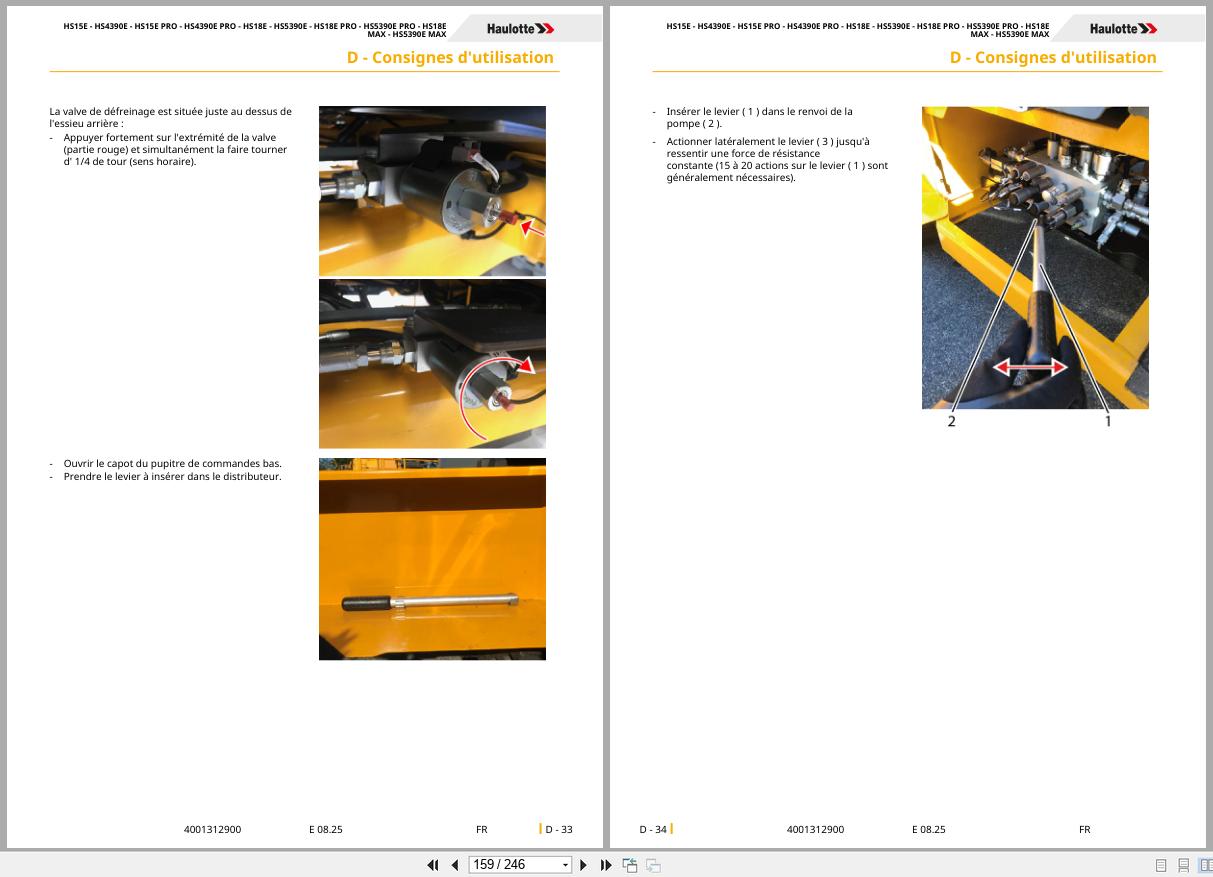Screen dimensions: 1213x877
Task: Click callout number 1 under pump photo
Action: click(1108, 421)
